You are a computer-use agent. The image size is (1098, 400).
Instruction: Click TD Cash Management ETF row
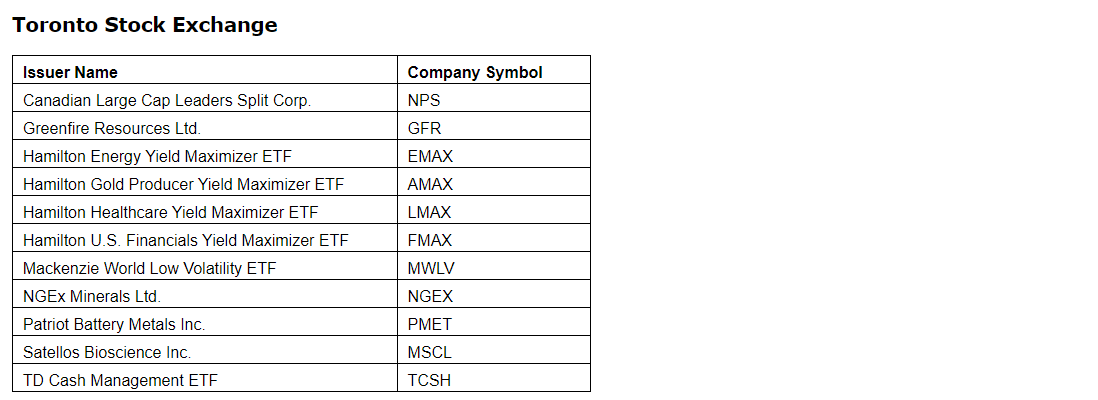click(x=120, y=380)
